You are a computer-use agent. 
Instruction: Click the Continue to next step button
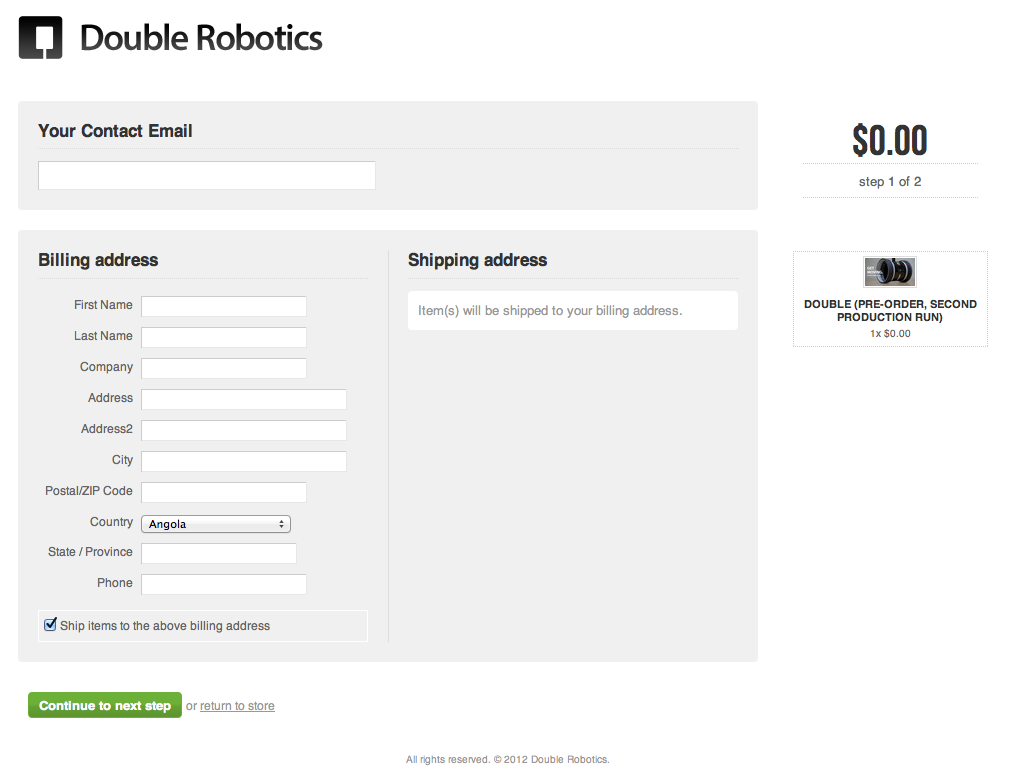pos(104,705)
